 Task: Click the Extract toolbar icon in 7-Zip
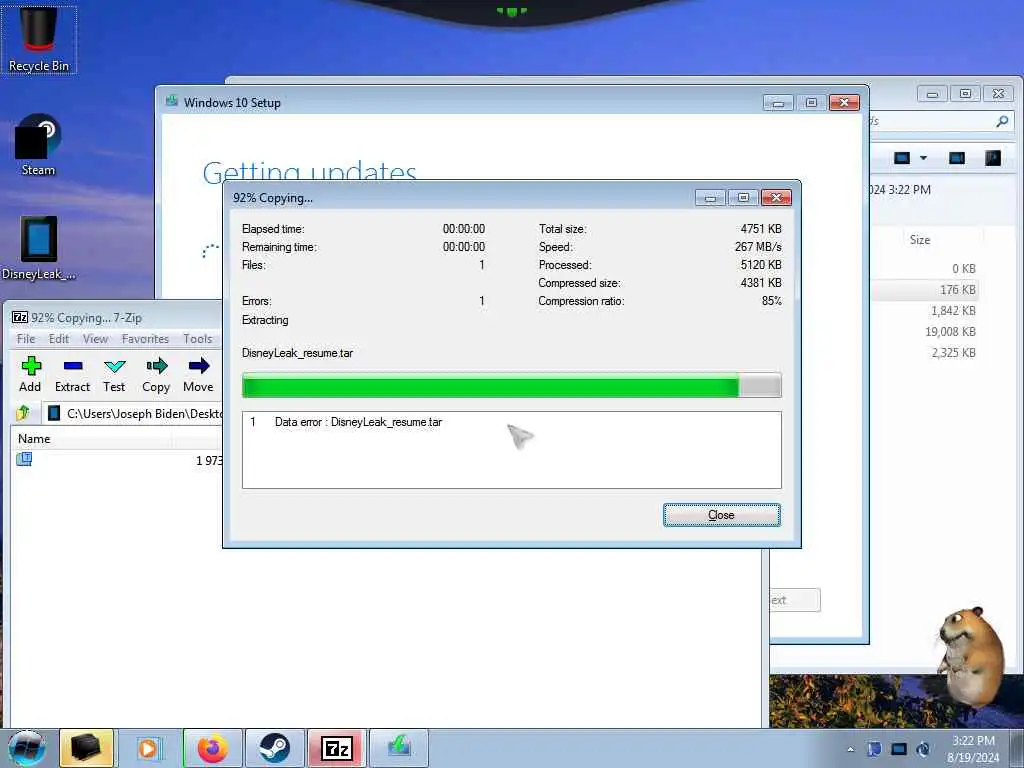coord(72,374)
